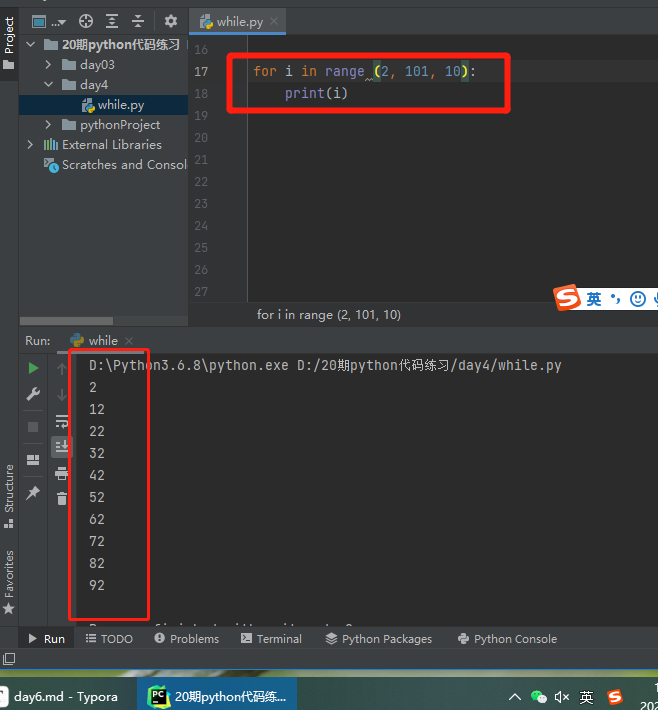Click the green Rerun play button

[x=33, y=368]
